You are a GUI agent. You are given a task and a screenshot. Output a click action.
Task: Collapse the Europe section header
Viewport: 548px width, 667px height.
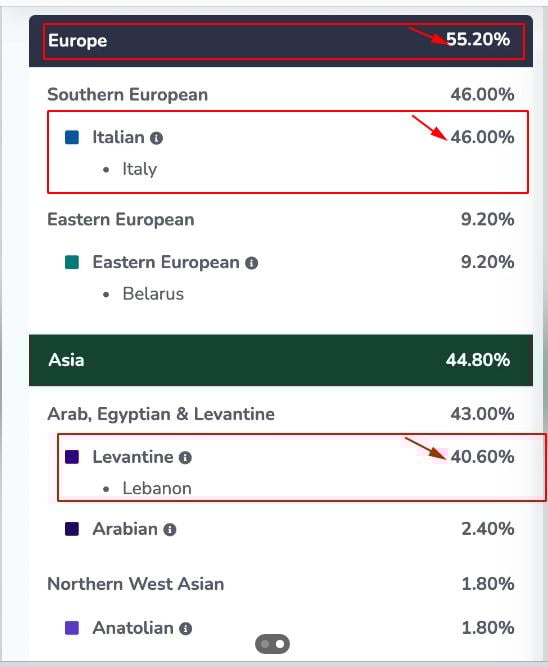pos(281,41)
